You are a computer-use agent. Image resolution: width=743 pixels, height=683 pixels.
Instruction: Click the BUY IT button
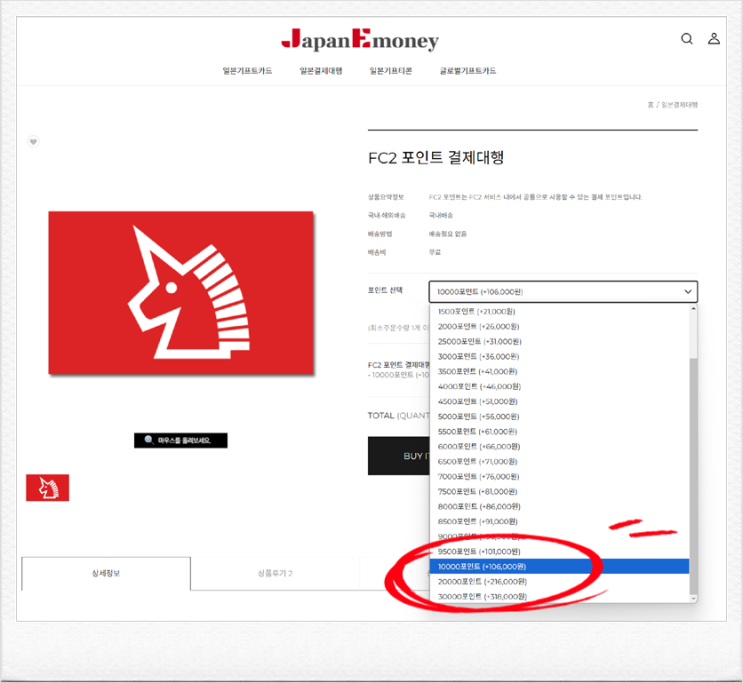pyautogui.click(x=399, y=456)
